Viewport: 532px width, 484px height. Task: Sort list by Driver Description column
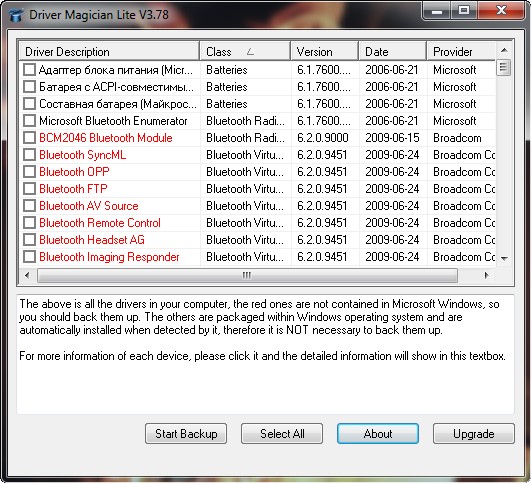point(109,51)
